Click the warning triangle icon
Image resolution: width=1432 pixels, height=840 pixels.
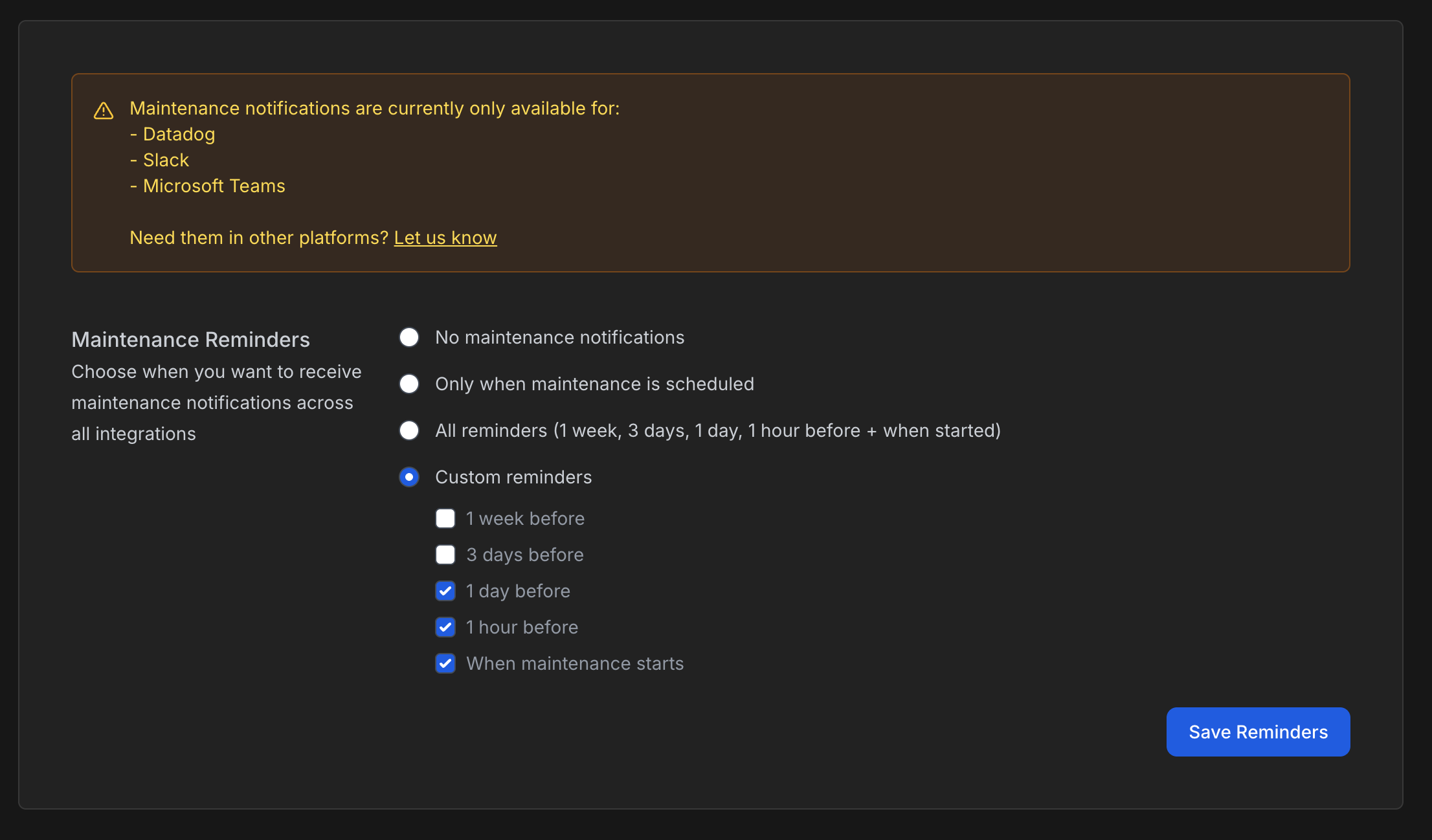pos(104,111)
